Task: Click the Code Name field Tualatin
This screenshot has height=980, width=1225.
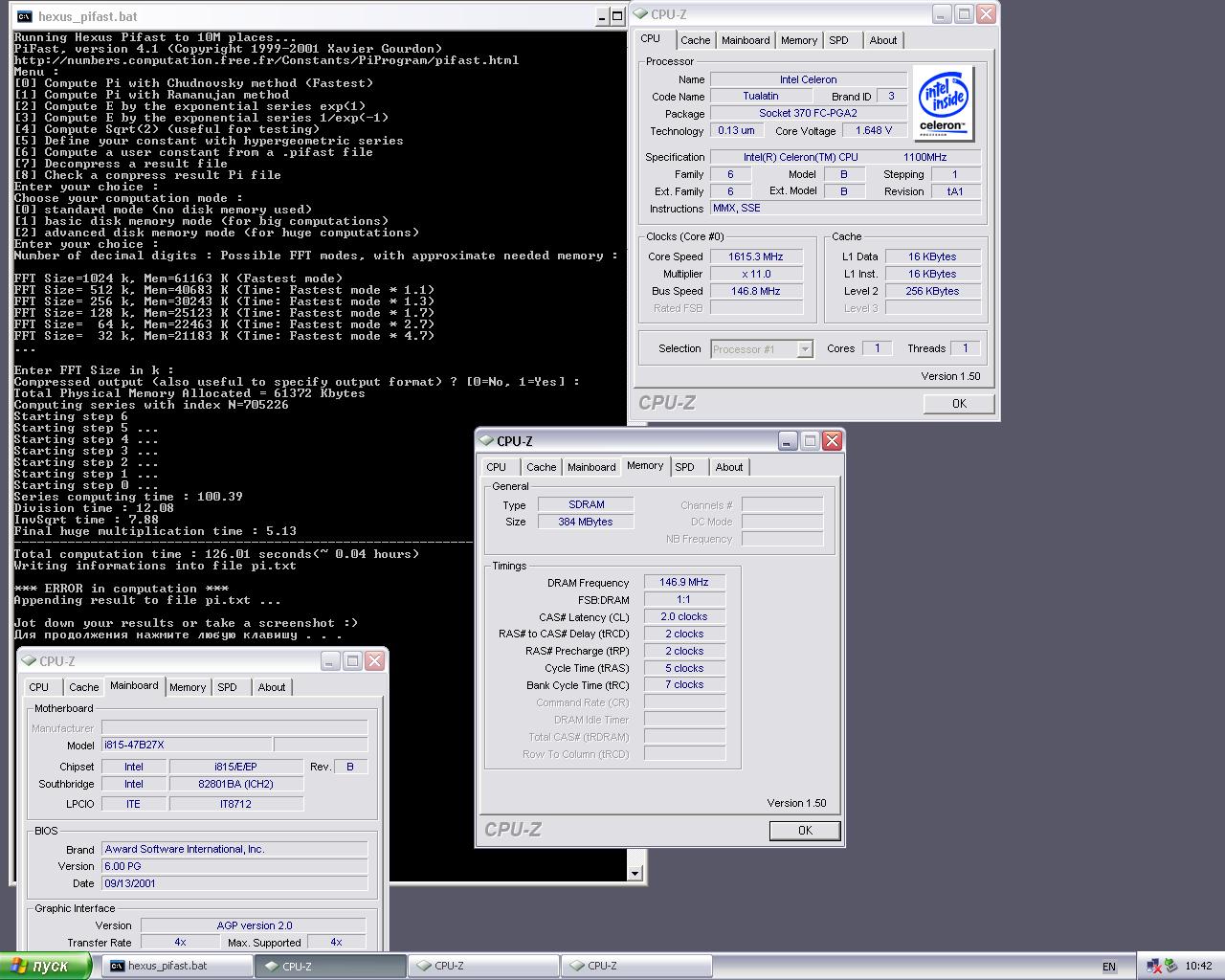Action: [x=761, y=96]
